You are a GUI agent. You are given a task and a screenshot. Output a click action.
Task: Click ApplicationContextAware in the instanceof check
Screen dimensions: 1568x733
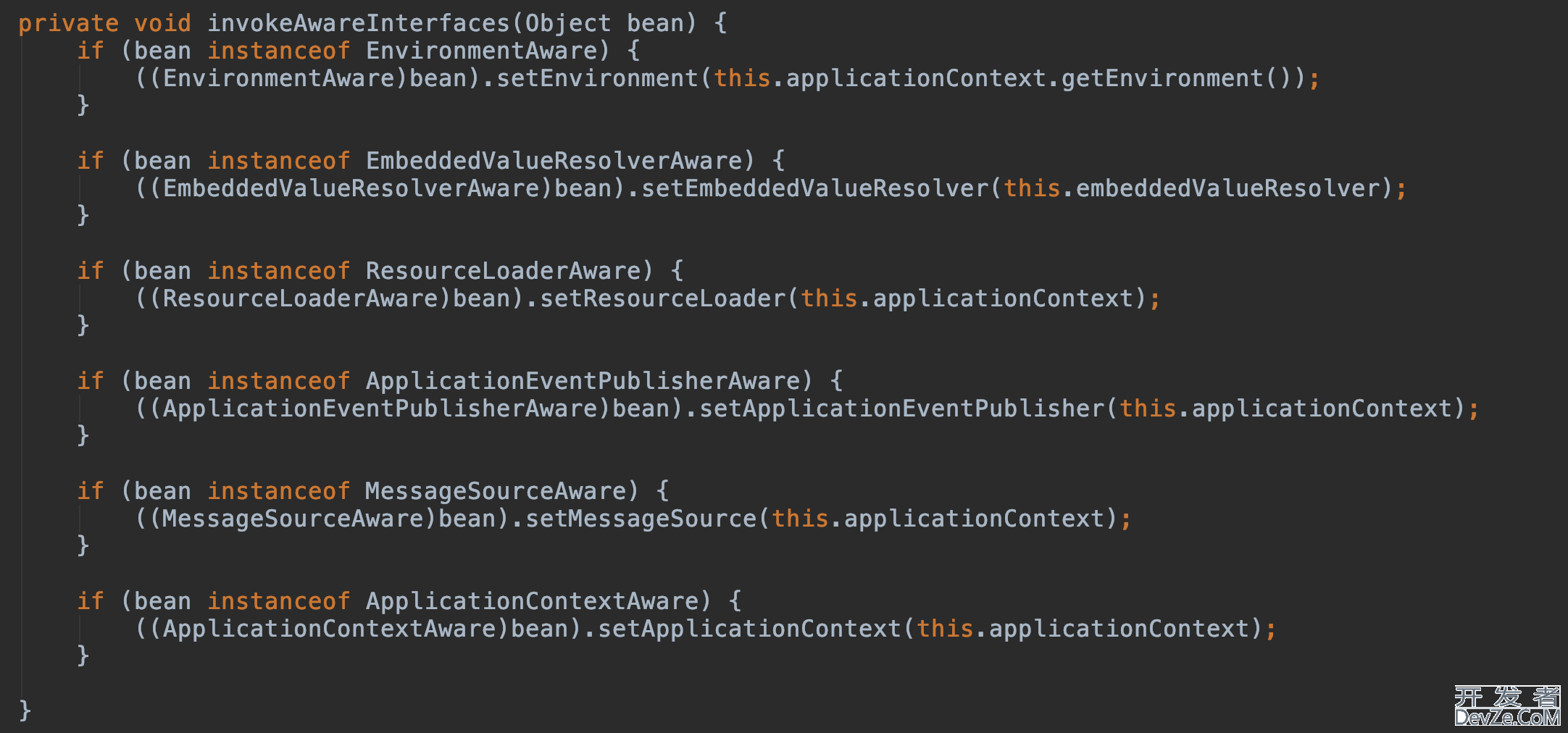(x=533, y=601)
